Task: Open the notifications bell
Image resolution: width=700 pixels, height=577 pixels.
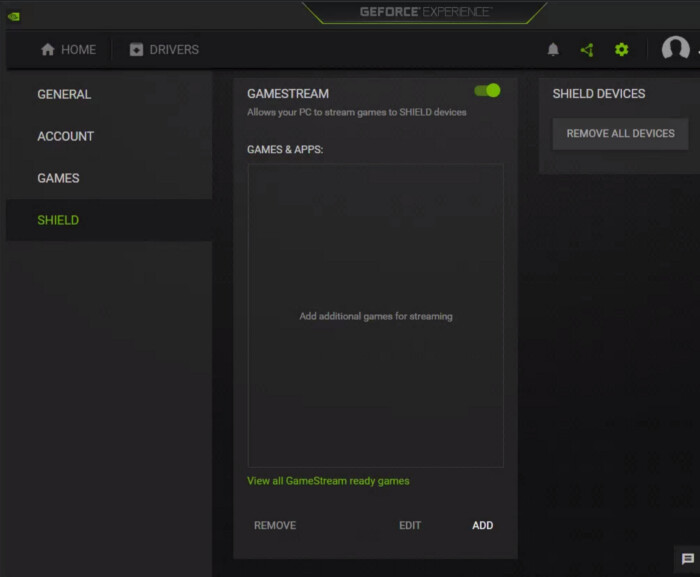Action: click(553, 50)
